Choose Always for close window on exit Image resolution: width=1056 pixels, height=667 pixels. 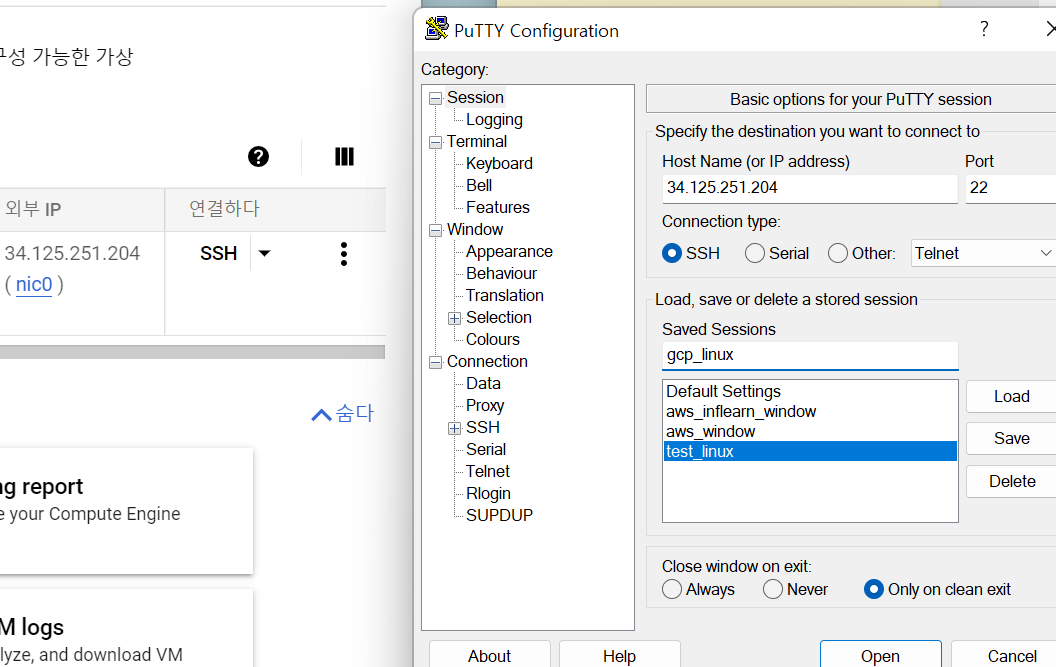point(671,590)
